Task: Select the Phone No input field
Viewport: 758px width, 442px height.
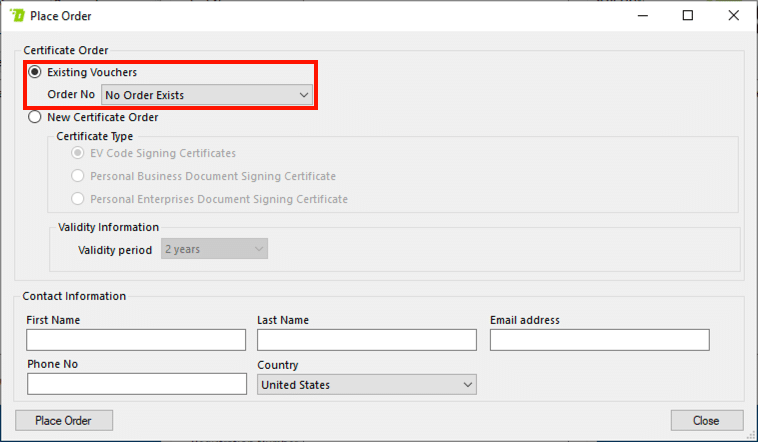Action: click(x=136, y=385)
